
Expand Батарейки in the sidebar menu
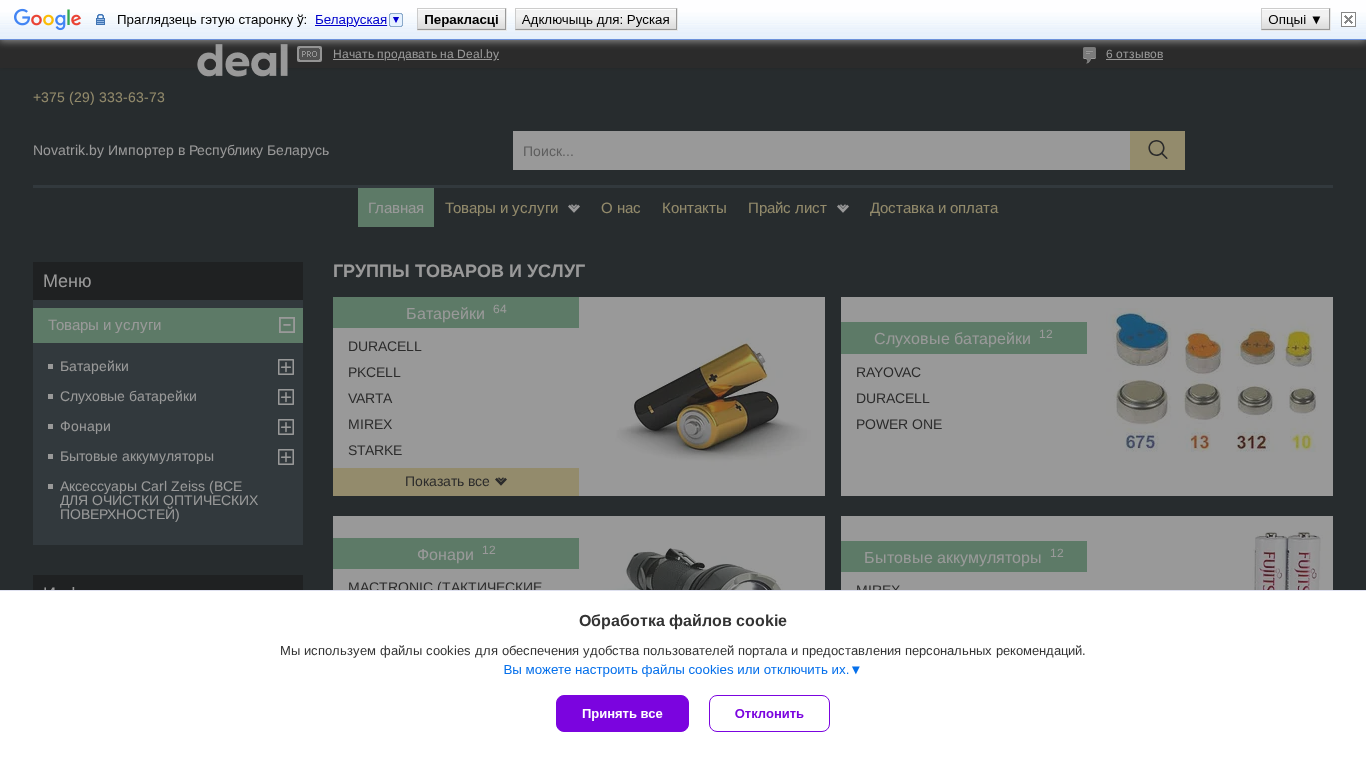[286, 367]
